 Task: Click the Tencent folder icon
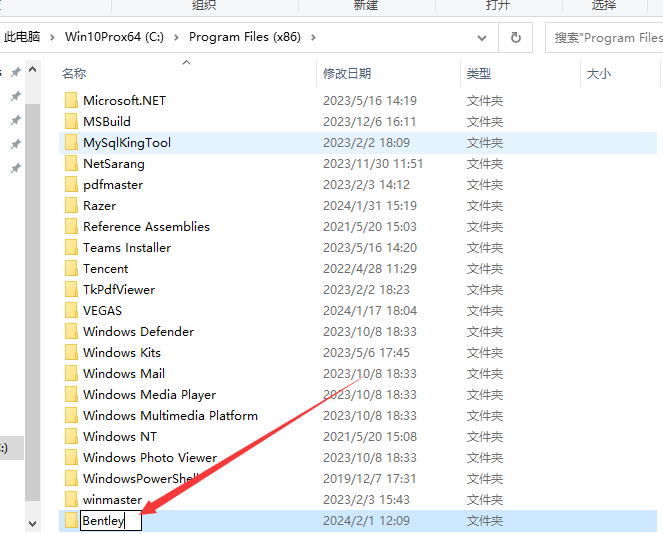[x=71, y=269]
